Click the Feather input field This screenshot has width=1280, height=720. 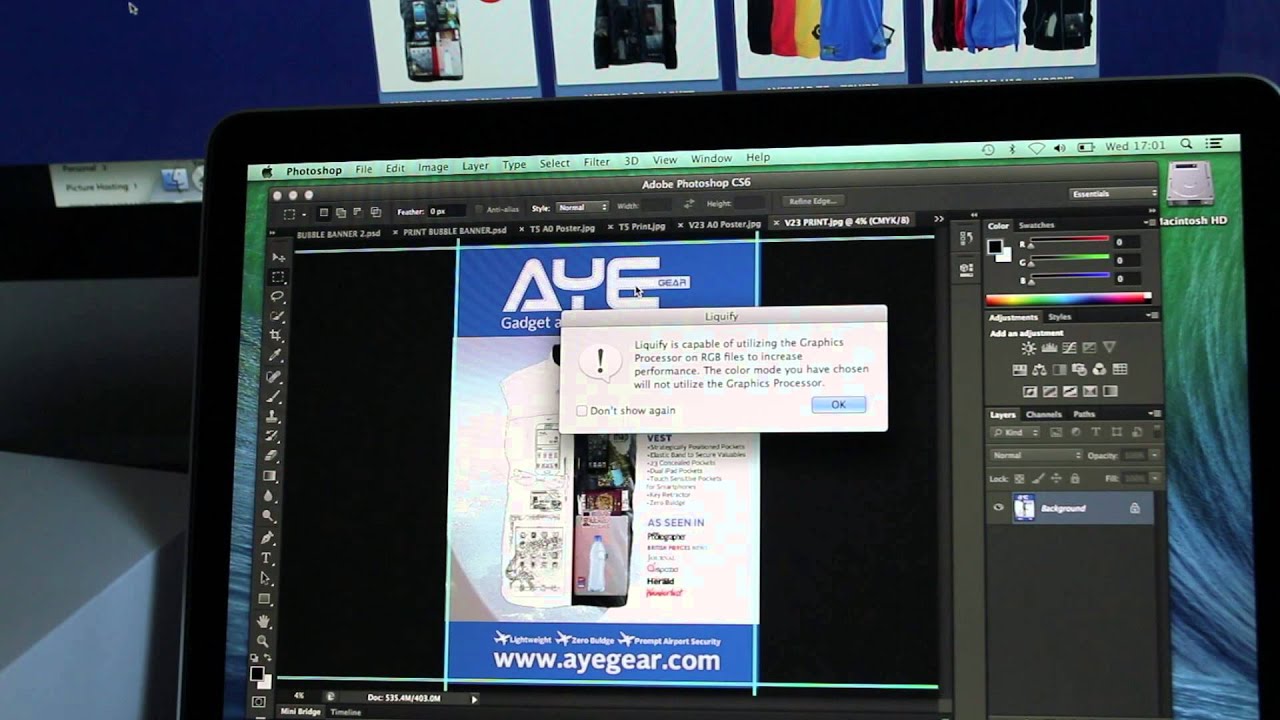tap(447, 211)
